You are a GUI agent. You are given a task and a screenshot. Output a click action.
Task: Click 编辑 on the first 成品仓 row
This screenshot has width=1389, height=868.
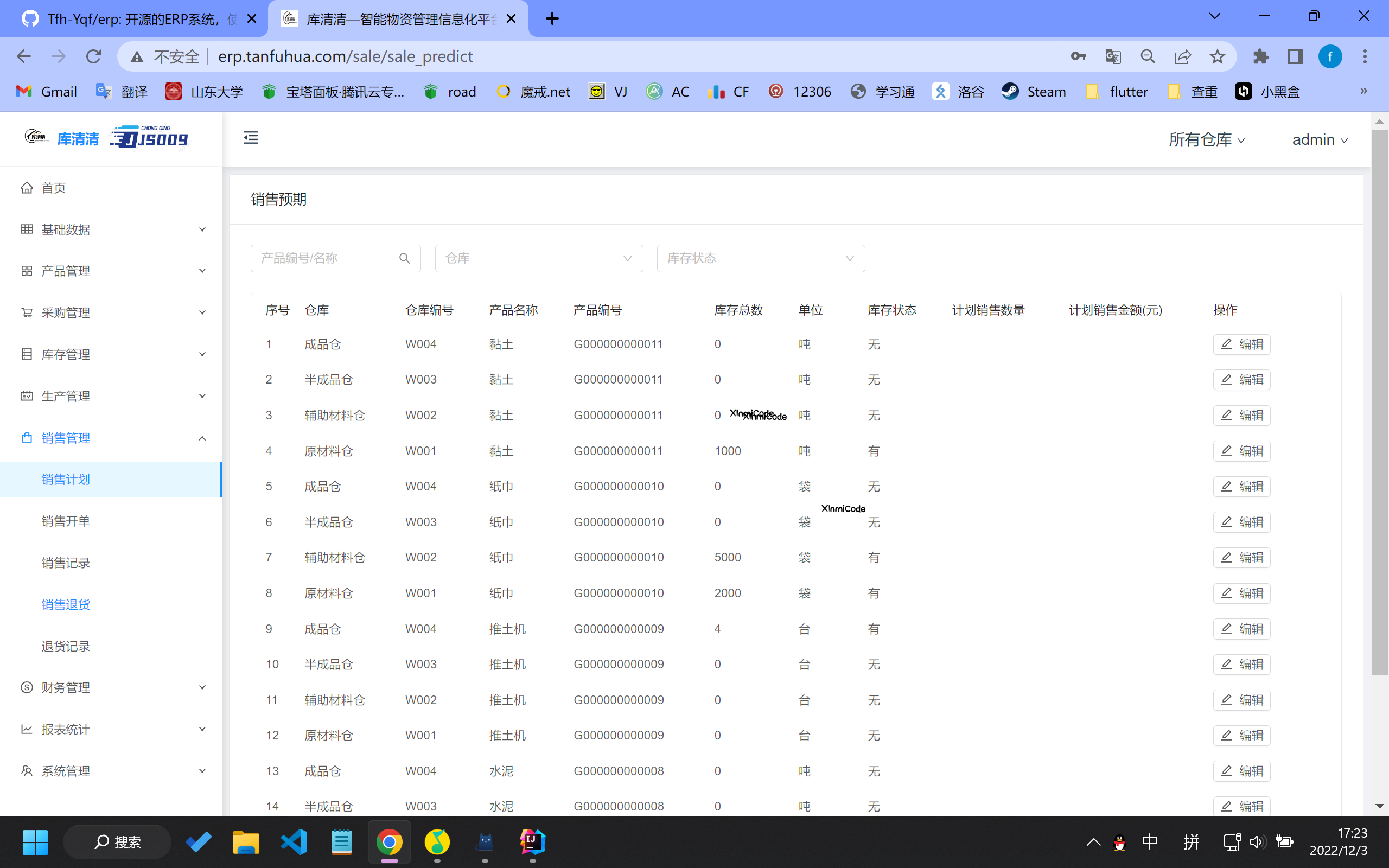click(x=1241, y=344)
